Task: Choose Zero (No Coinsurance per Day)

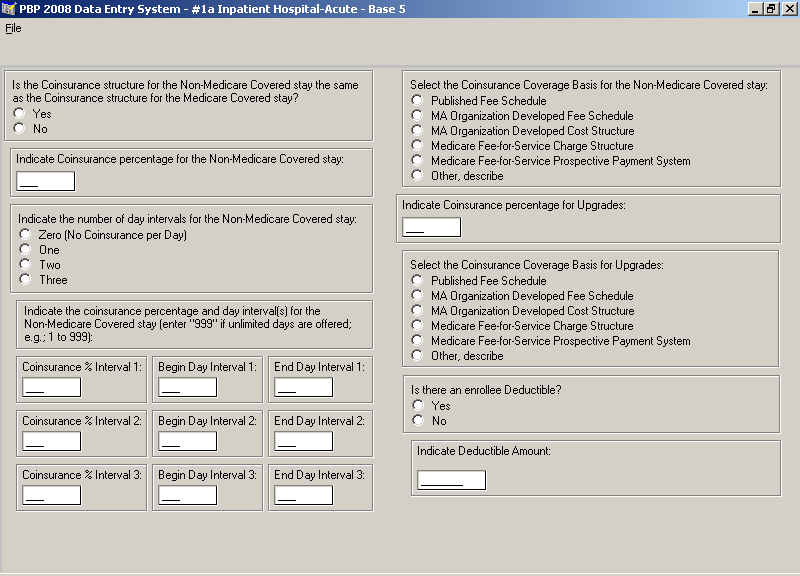Action: 25,234
